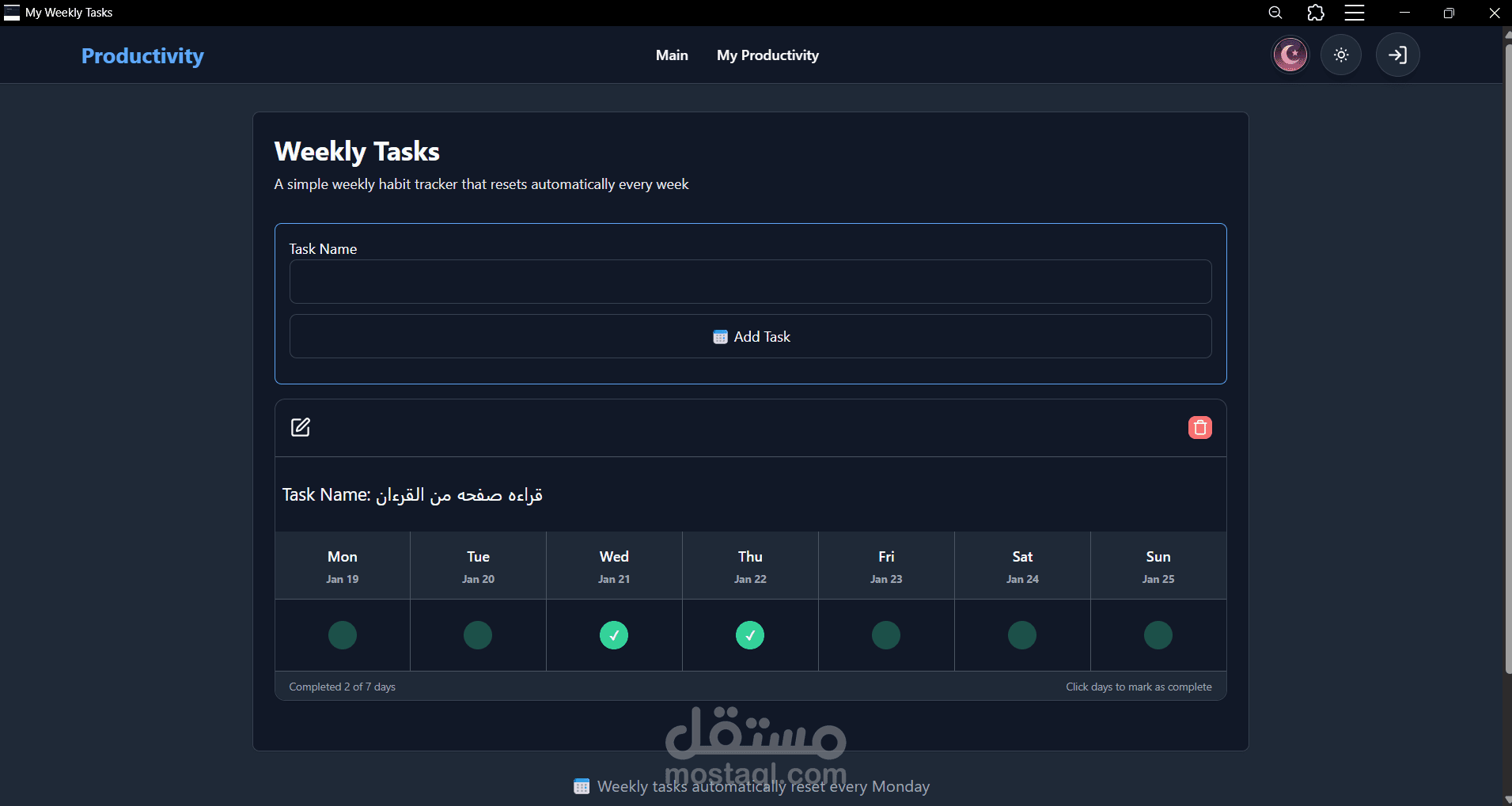This screenshot has width=1512, height=806.
Task: Switch theme with the sun icon
Action: pyautogui.click(x=1341, y=55)
